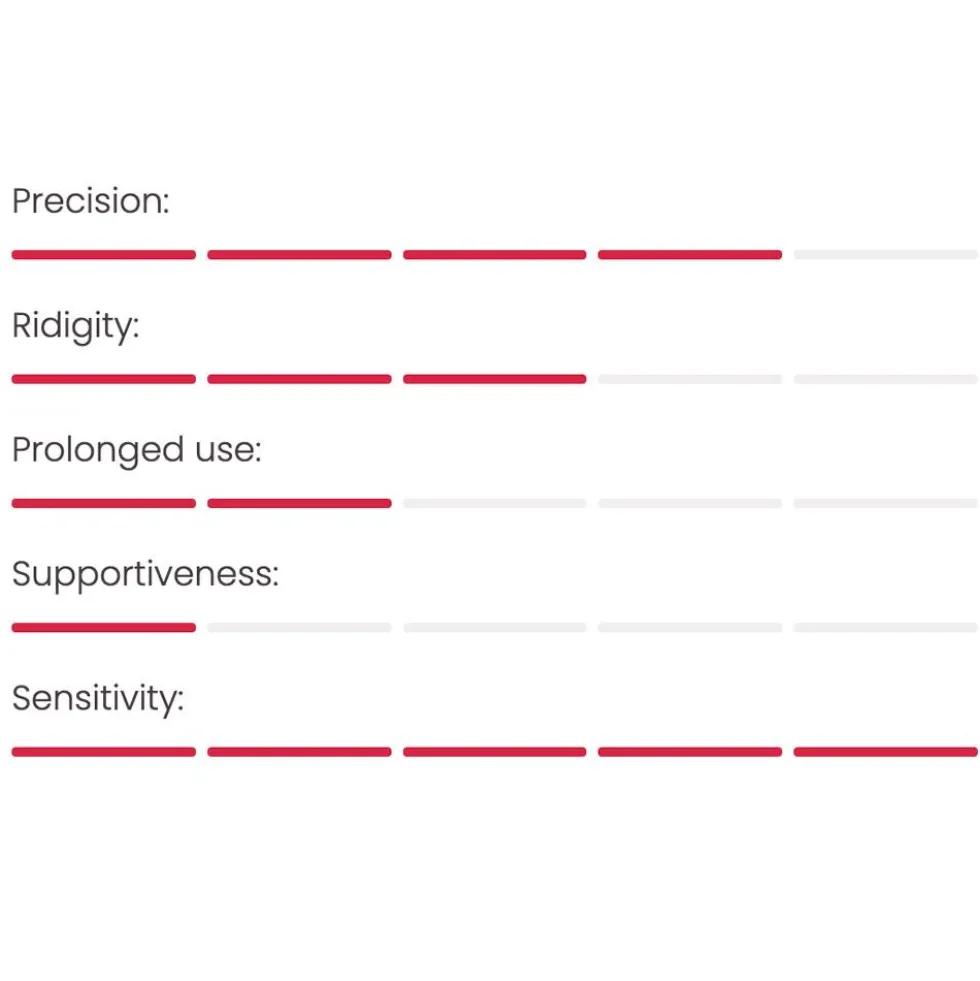Viewport: 980px width, 981px height.
Task: Click the third Ridigity rating segment
Action: pos(494,379)
